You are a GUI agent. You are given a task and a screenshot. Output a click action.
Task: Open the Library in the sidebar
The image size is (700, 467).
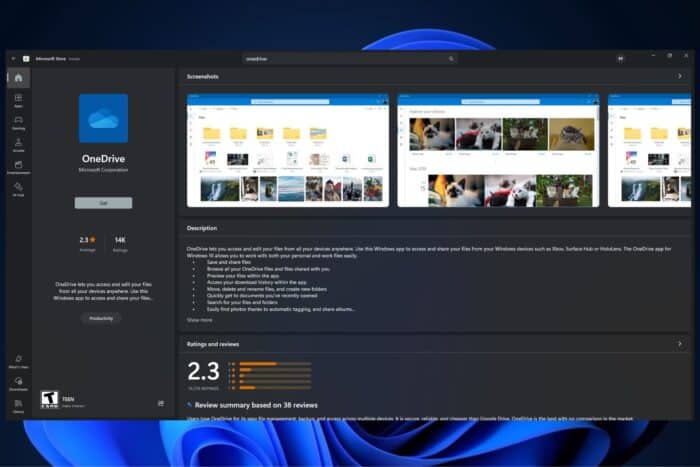tap(18, 406)
